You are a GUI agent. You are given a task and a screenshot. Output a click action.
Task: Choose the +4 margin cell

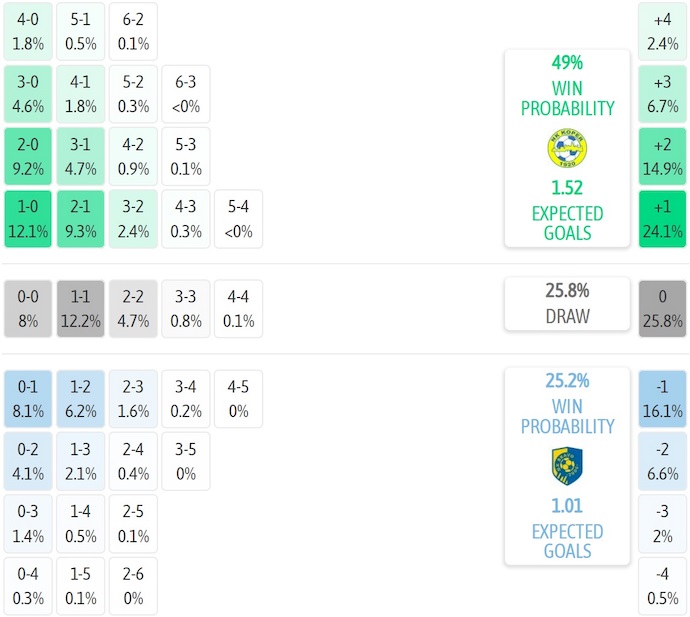662,31
